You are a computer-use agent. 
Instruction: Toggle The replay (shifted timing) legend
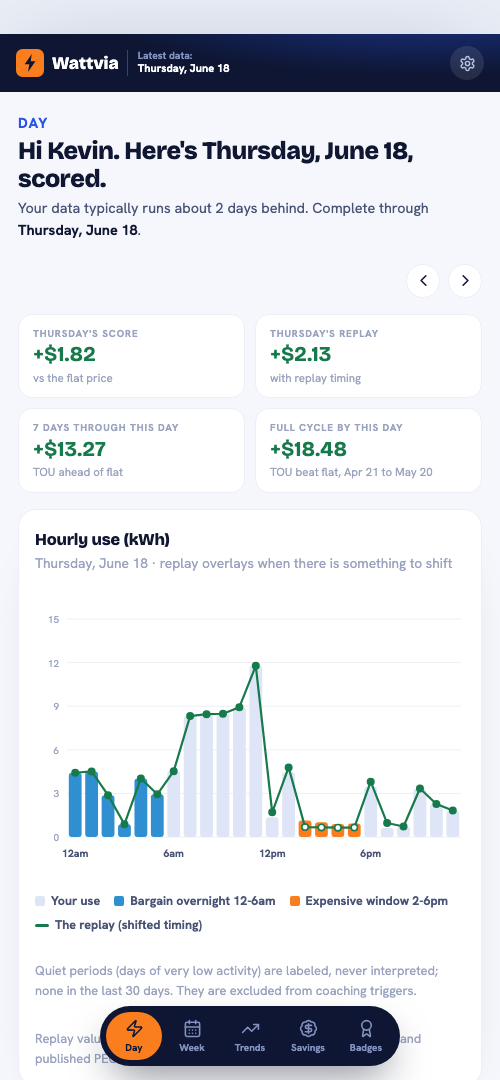pyautogui.click(x=119, y=925)
